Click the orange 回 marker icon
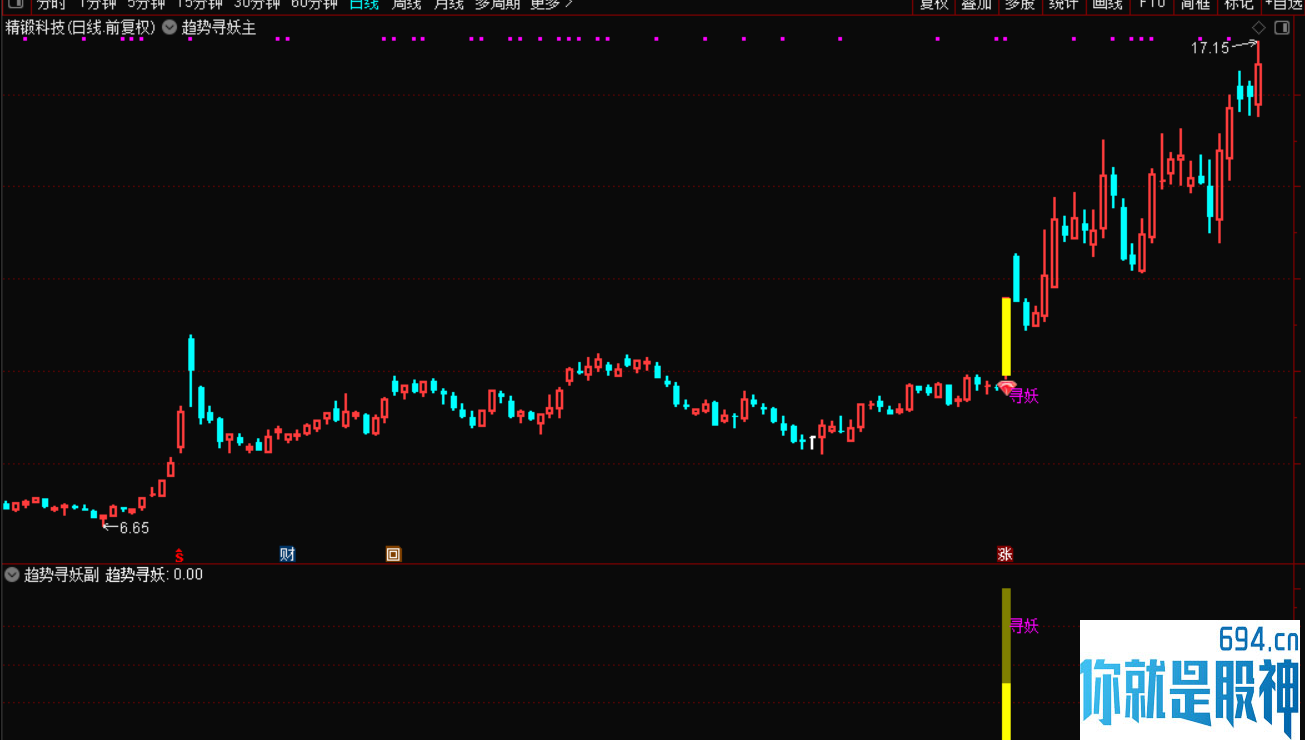 coord(393,554)
